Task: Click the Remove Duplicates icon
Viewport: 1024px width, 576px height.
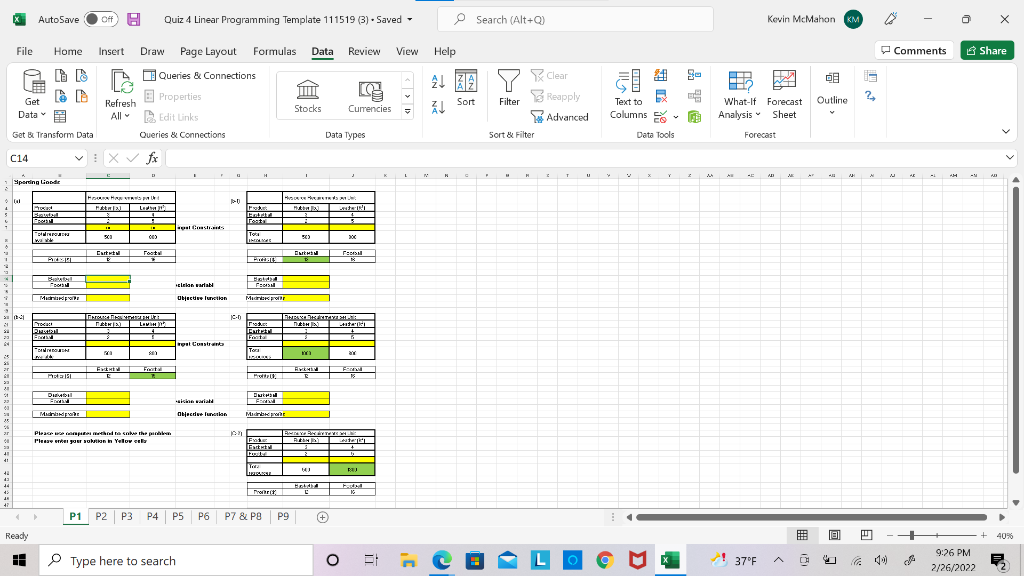Action: pos(661,97)
